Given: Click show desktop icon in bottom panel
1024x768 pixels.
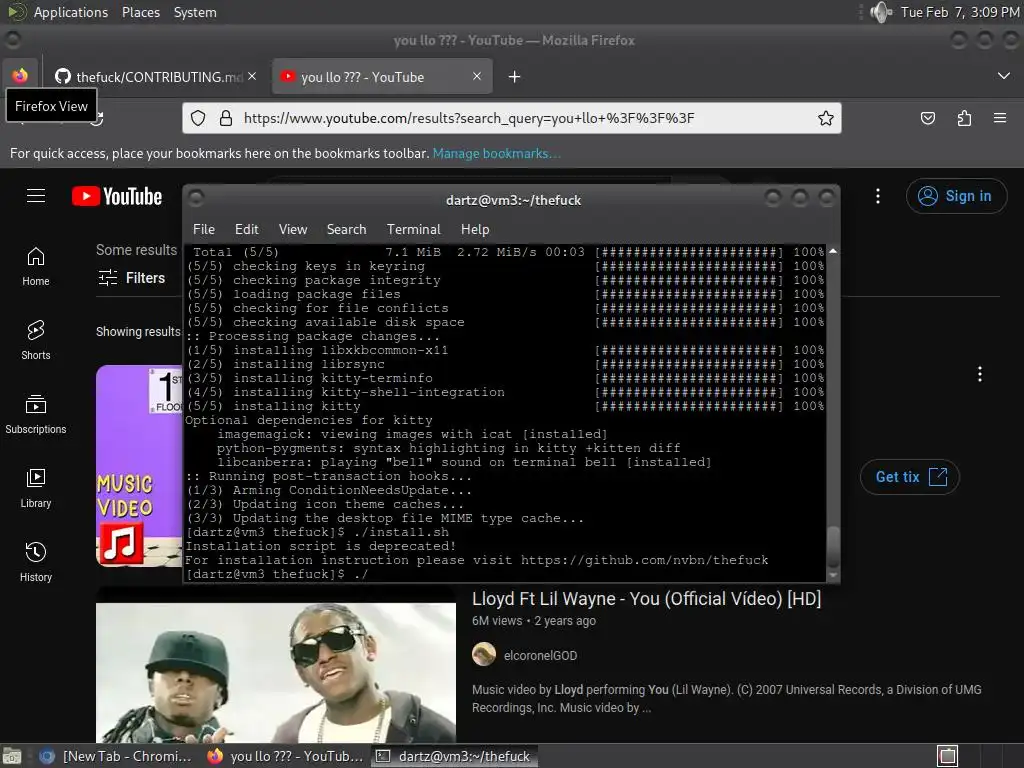Looking at the screenshot, I should point(12,756).
